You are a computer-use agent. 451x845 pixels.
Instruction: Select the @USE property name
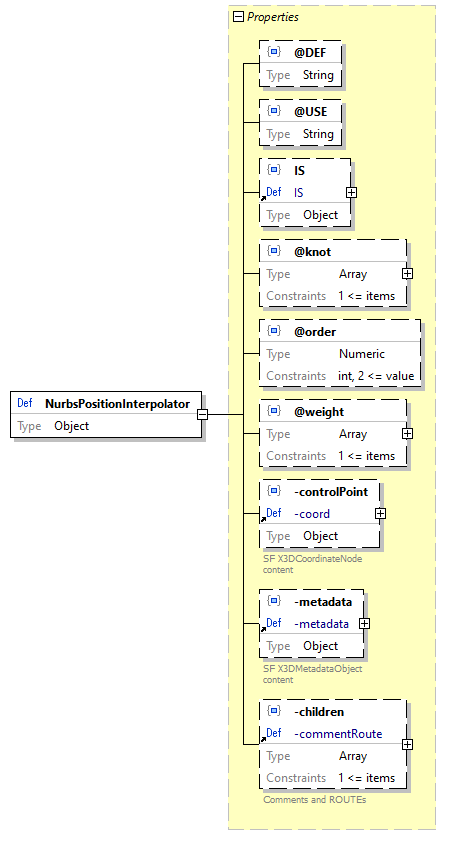(x=310, y=112)
